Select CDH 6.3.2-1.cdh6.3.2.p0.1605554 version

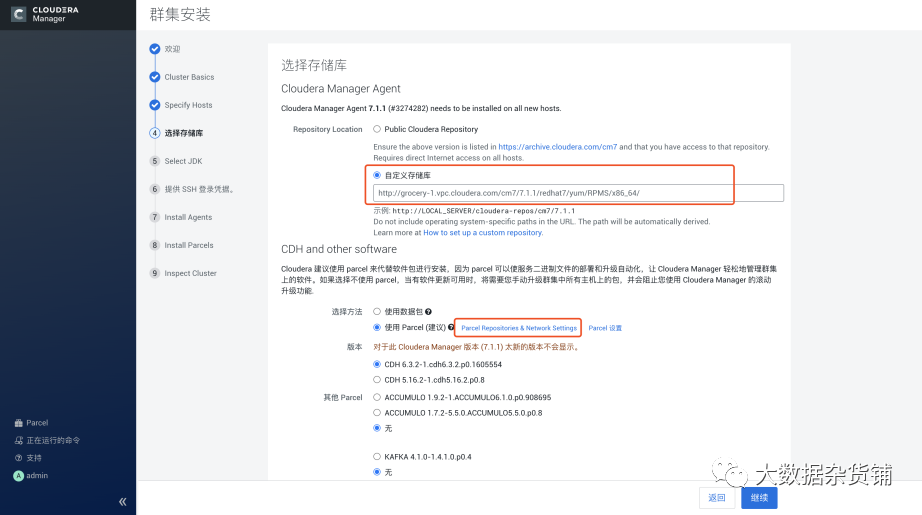tap(377, 364)
